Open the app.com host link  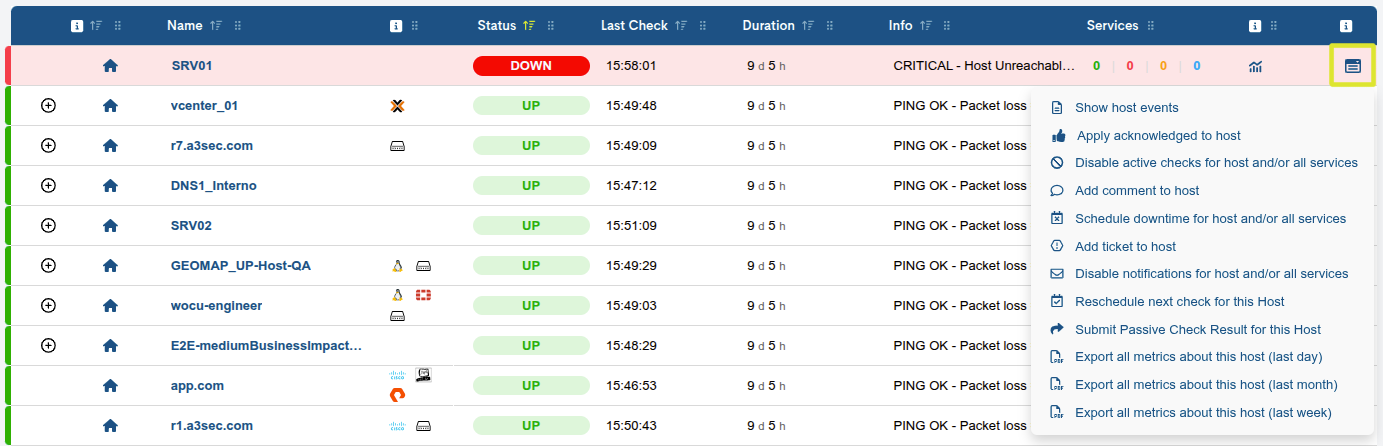pos(197,386)
